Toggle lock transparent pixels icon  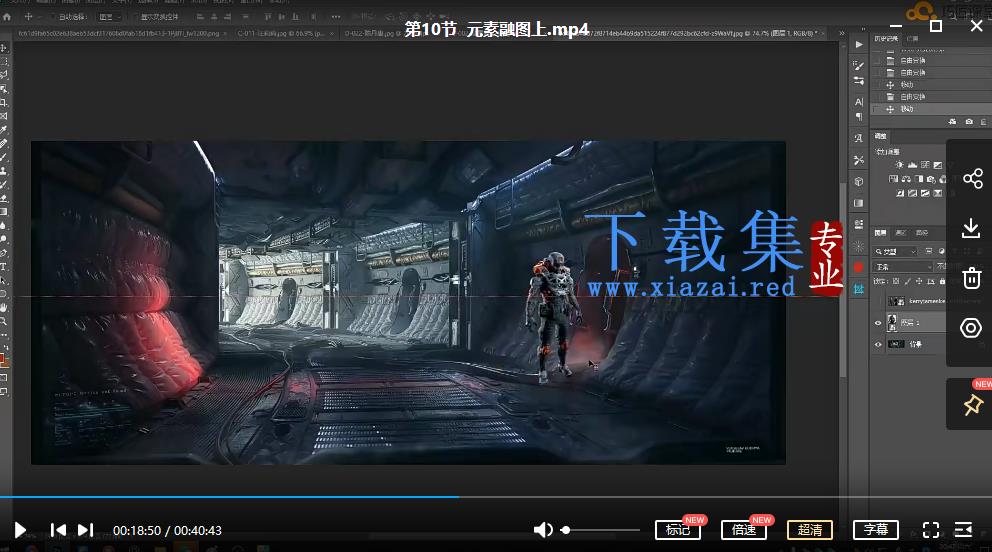(896, 281)
